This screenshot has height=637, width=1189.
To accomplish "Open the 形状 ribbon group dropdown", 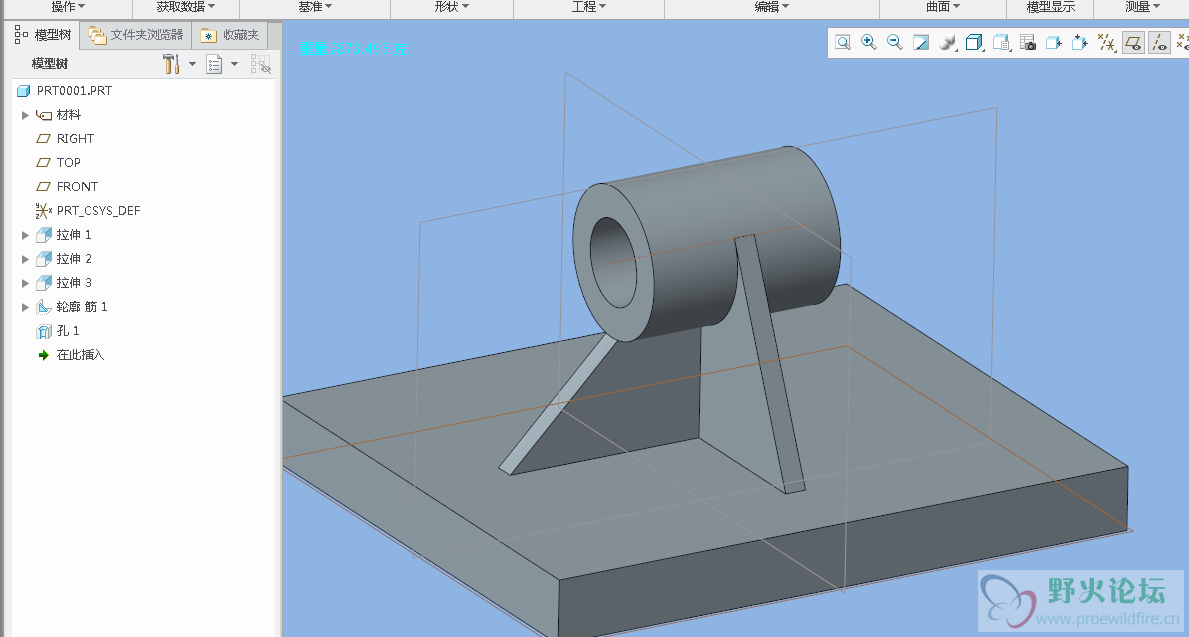I will [x=451, y=7].
